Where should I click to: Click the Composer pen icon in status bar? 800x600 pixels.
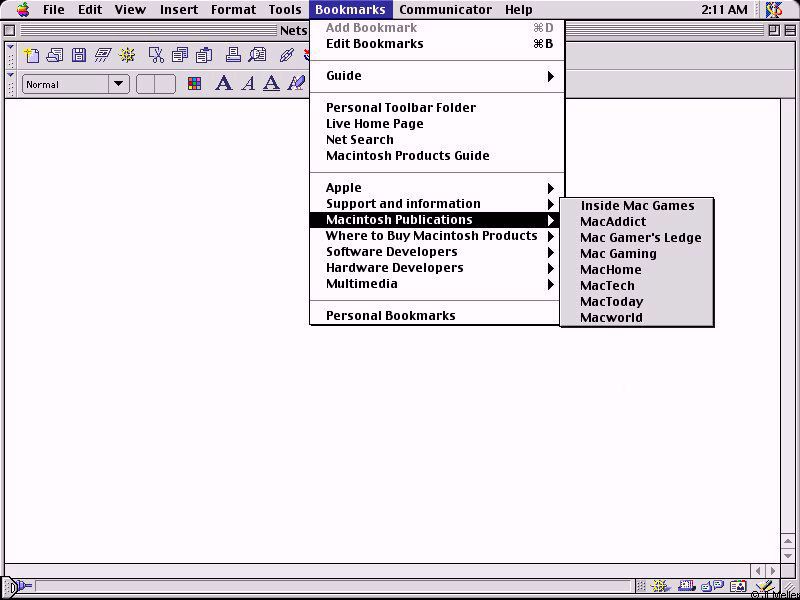(763, 587)
